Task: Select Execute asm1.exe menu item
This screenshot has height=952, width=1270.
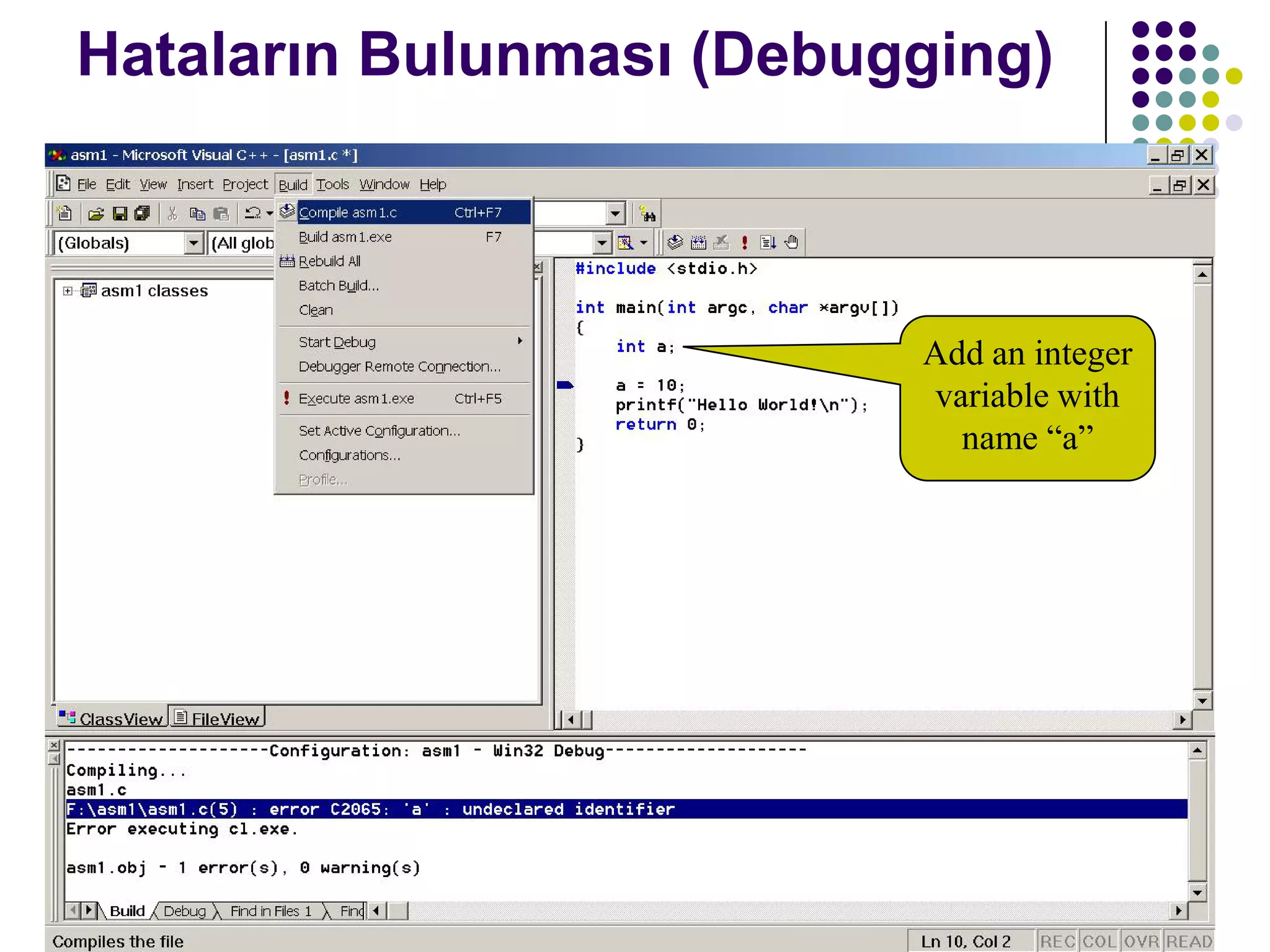Action: pos(404,399)
